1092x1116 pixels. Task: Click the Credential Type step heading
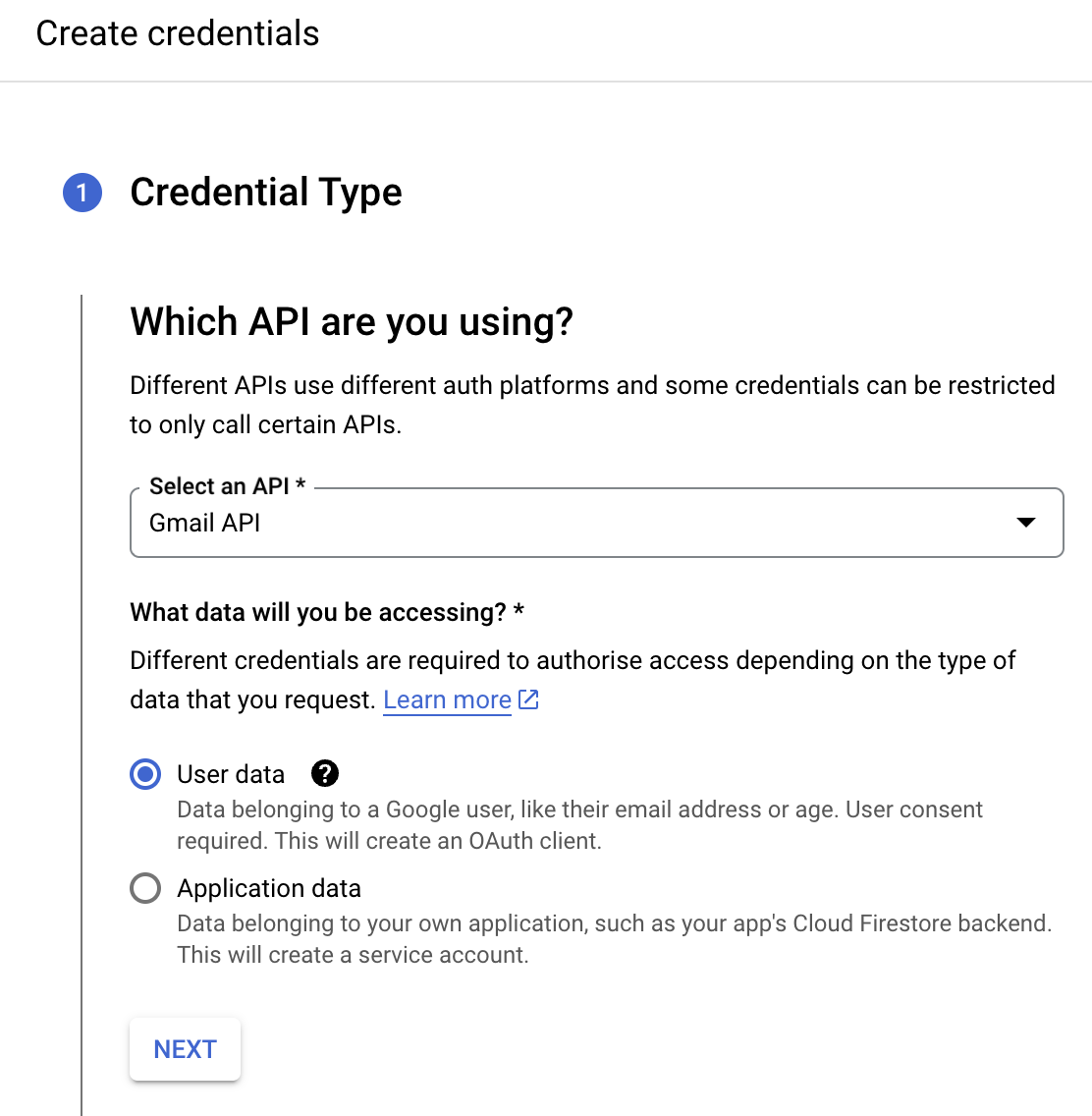266,193
